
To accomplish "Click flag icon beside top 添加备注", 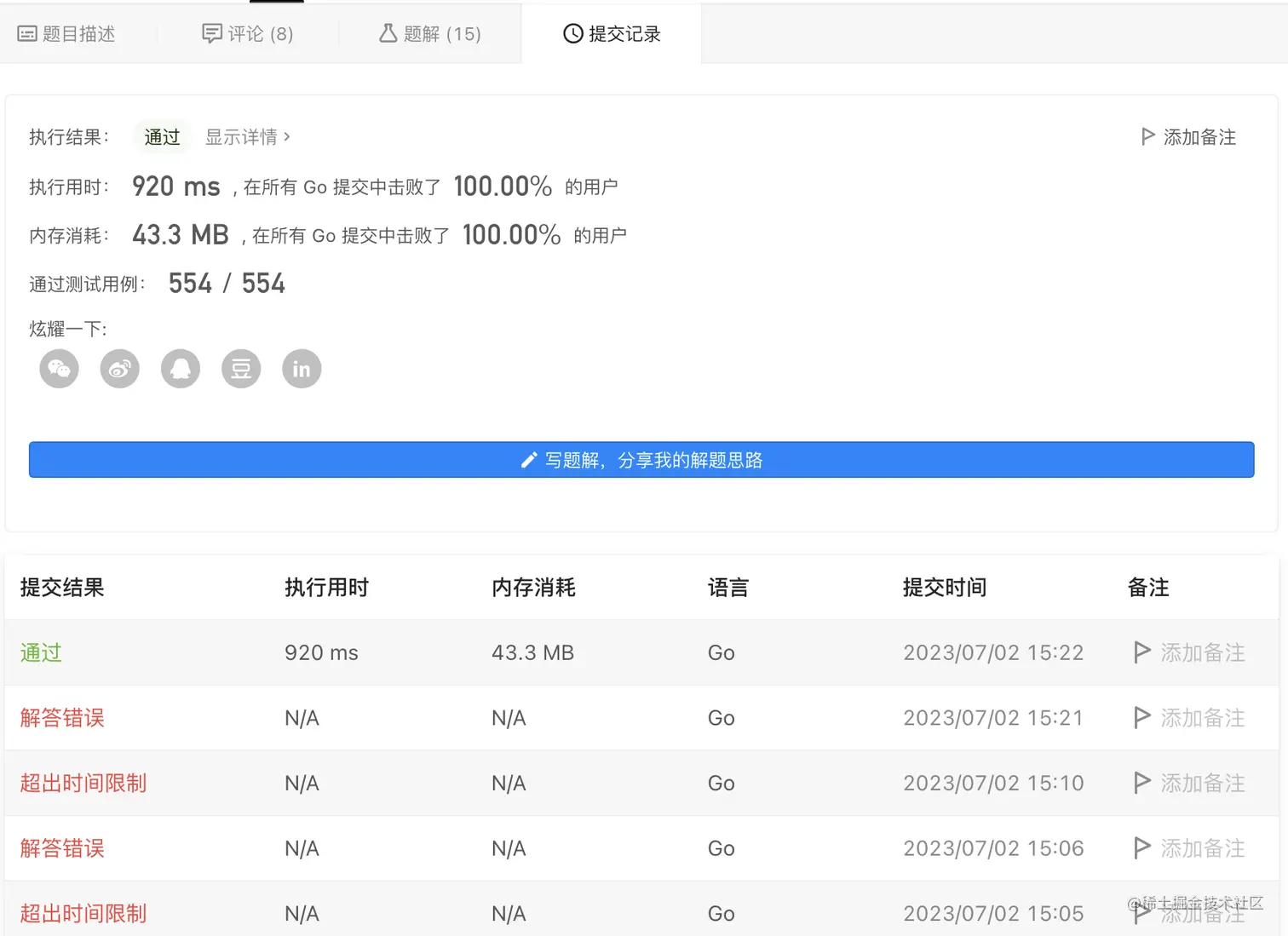I will coord(1148,136).
